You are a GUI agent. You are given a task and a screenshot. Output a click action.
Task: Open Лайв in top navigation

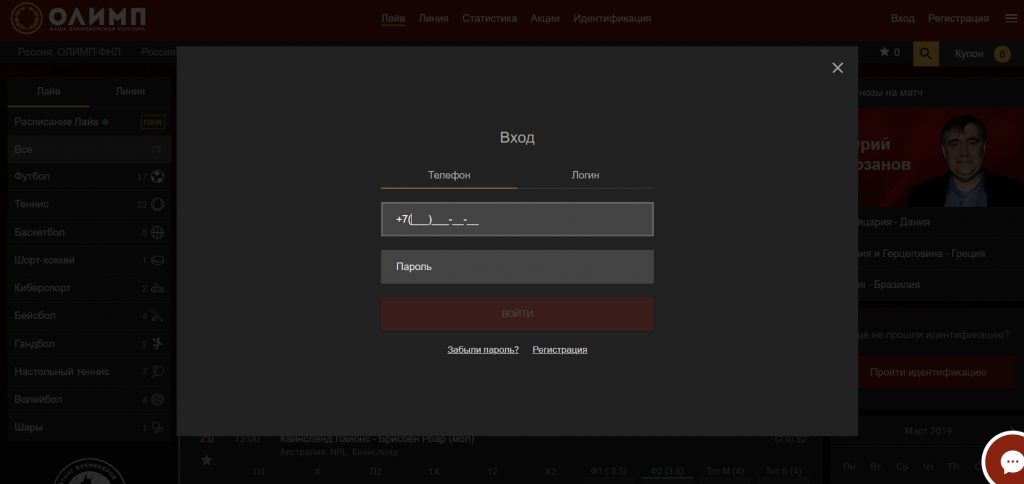pyautogui.click(x=393, y=18)
